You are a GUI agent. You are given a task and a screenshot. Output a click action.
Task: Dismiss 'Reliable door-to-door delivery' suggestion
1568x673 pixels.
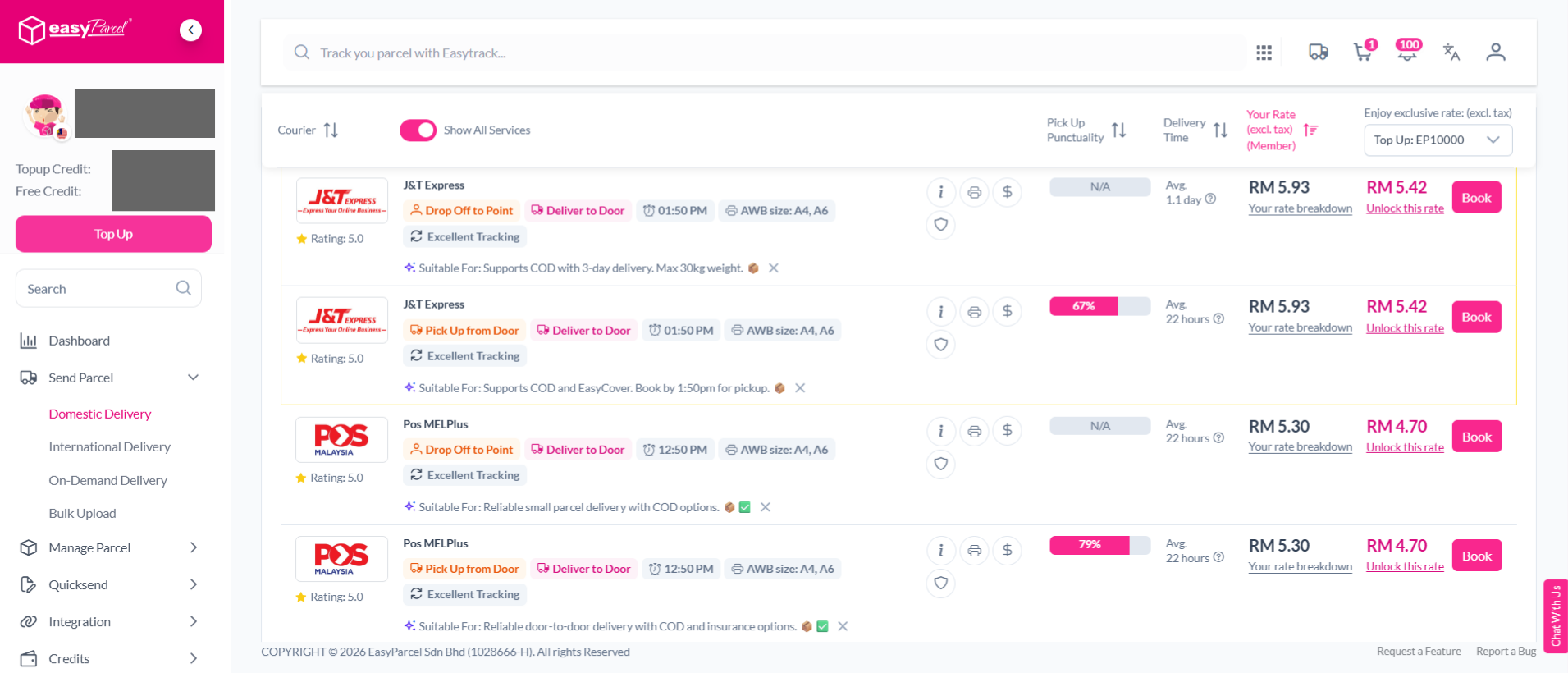843,626
